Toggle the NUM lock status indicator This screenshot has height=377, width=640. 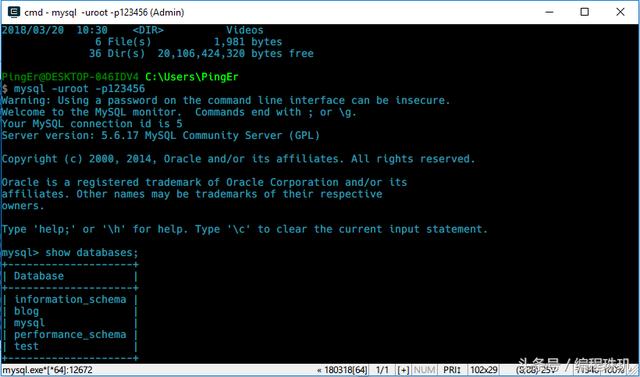coord(424,370)
